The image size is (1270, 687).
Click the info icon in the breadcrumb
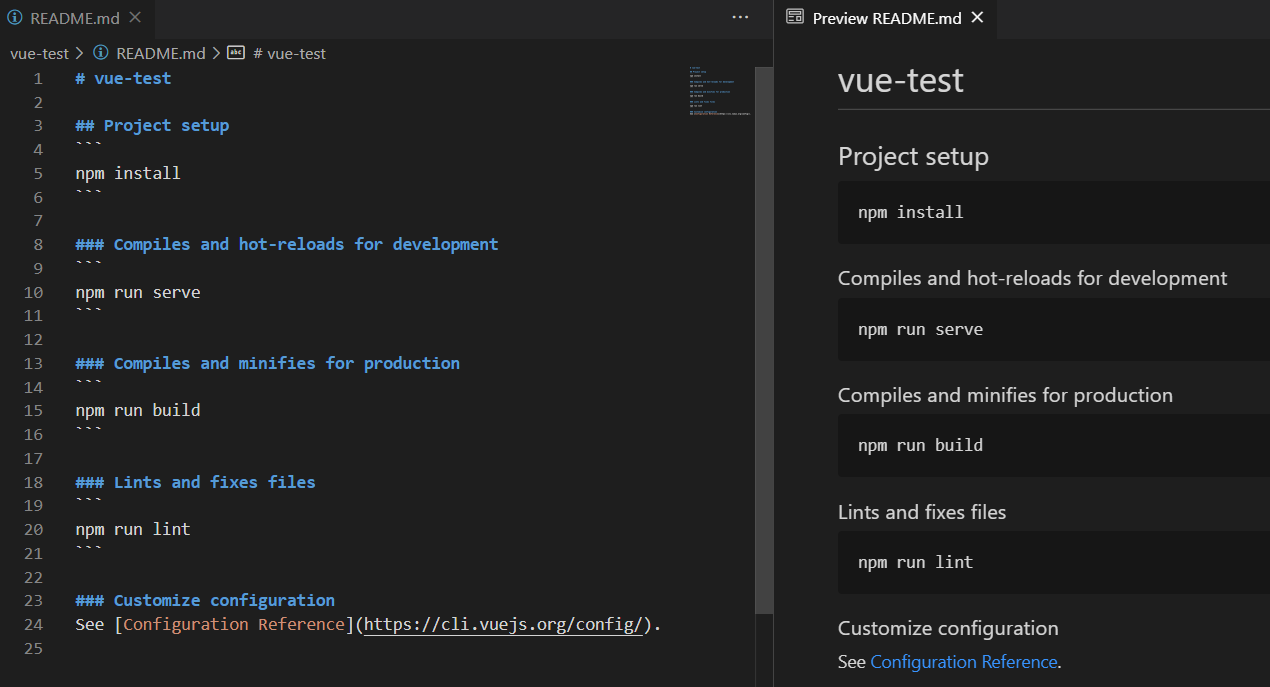tap(100, 53)
